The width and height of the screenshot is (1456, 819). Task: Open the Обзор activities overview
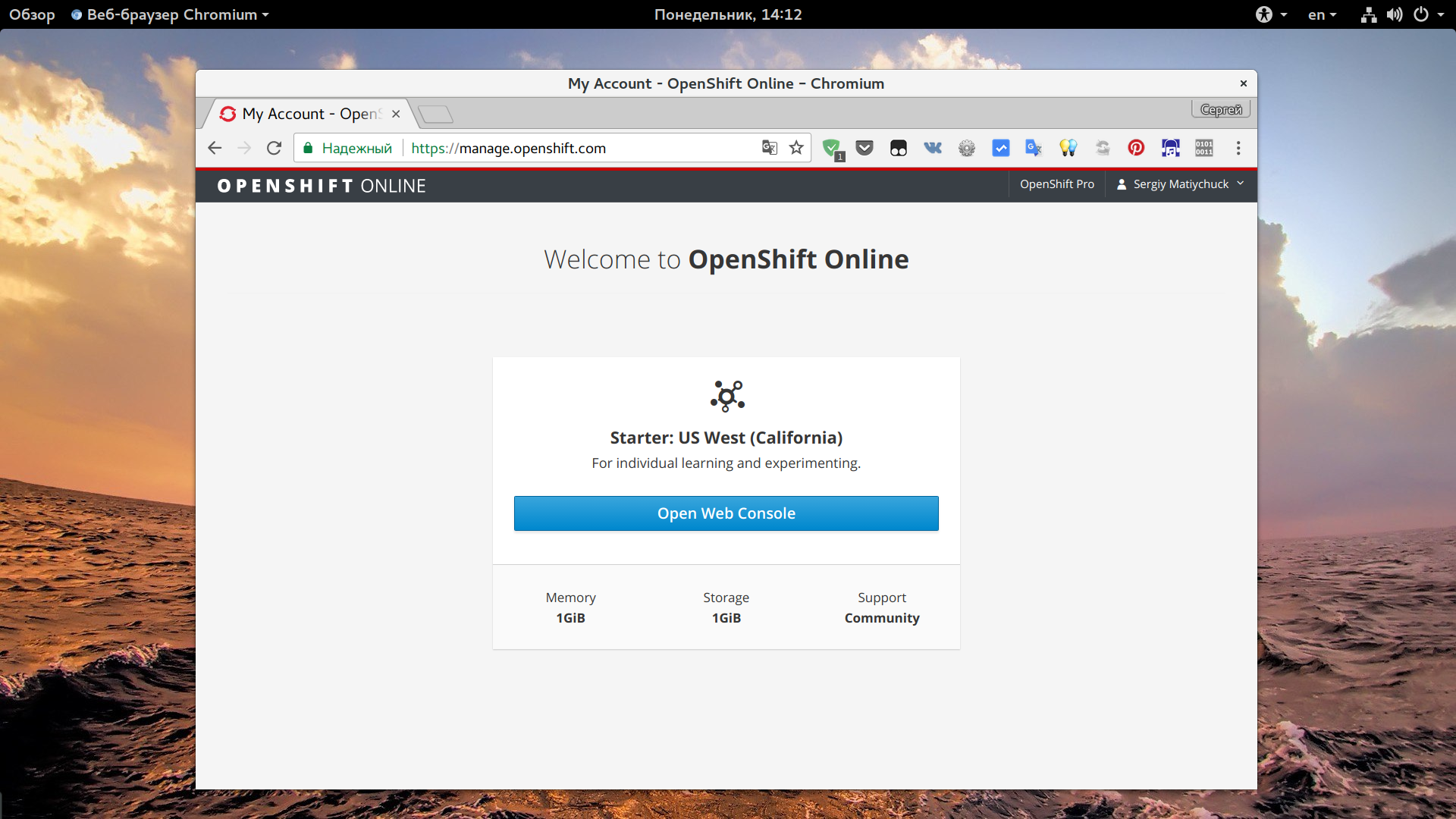click(x=32, y=14)
